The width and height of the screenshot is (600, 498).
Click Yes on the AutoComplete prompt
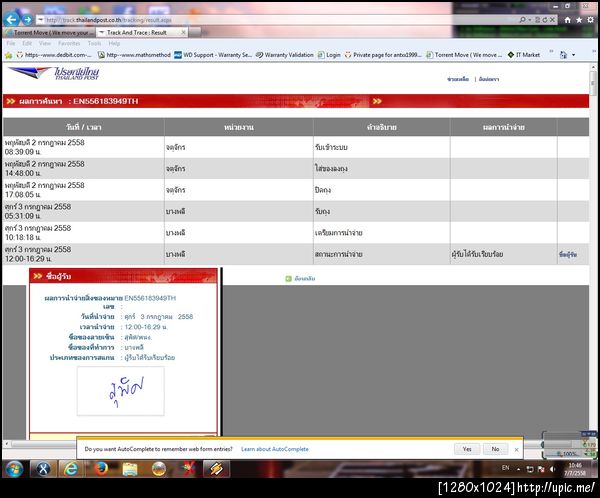point(467,449)
